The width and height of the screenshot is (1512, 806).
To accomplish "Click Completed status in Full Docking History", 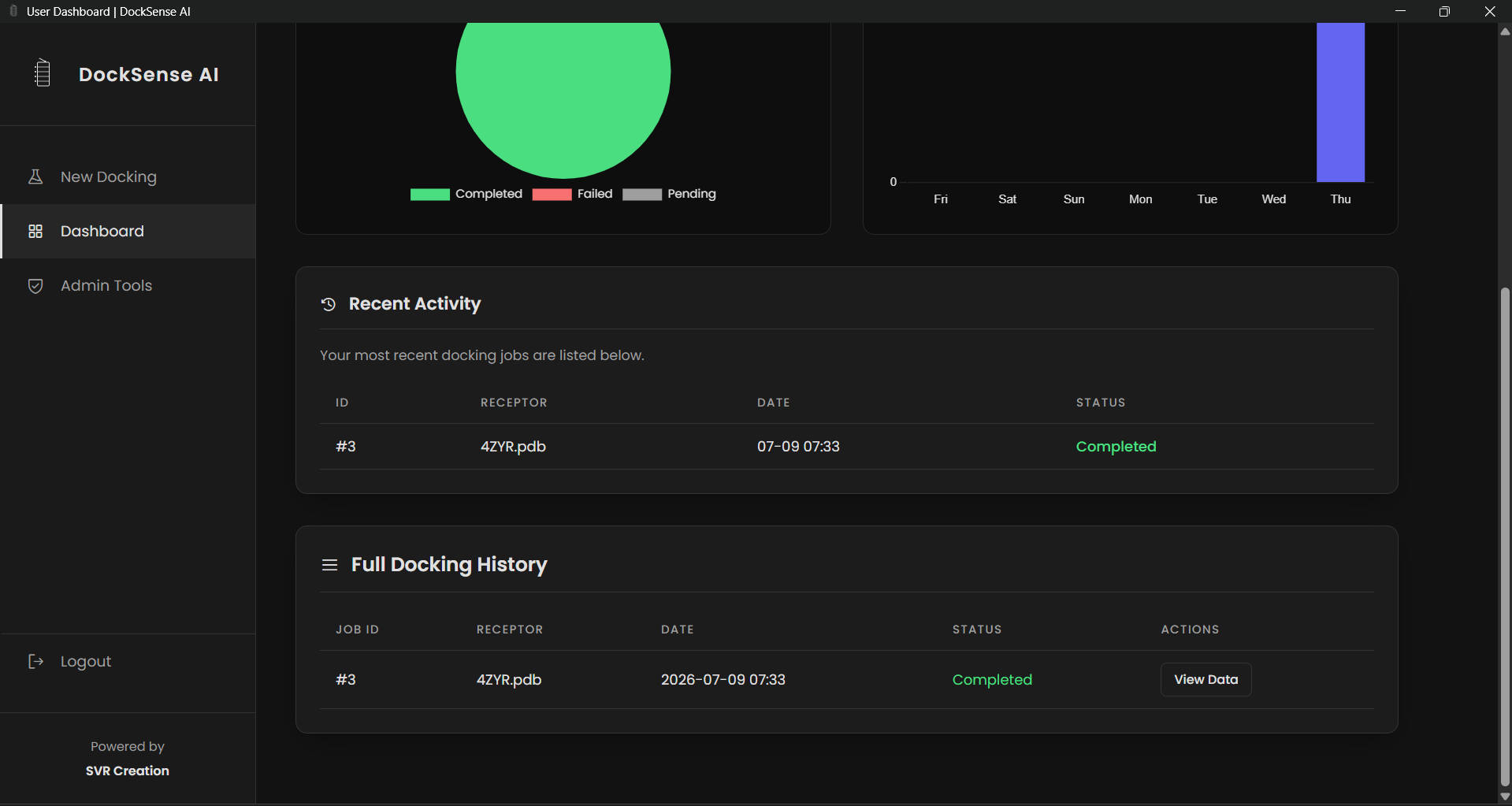I will click(x=992, y=679).
